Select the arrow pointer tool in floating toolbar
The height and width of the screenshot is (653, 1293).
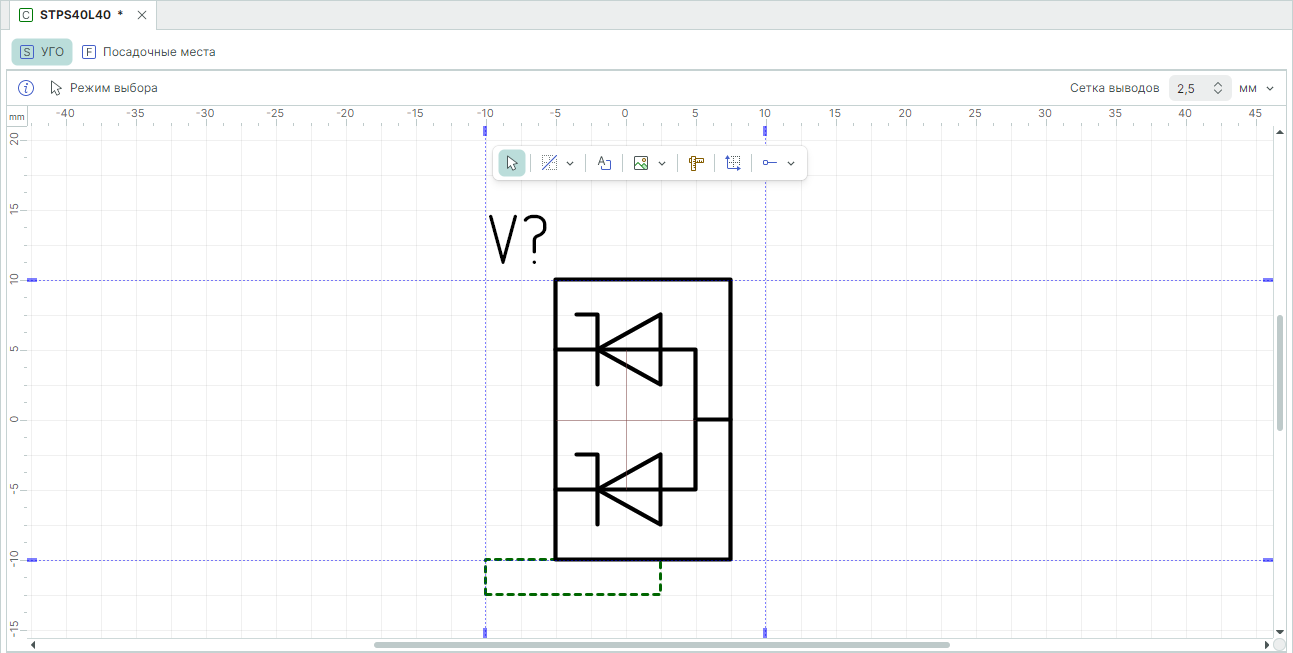[512, 163]
